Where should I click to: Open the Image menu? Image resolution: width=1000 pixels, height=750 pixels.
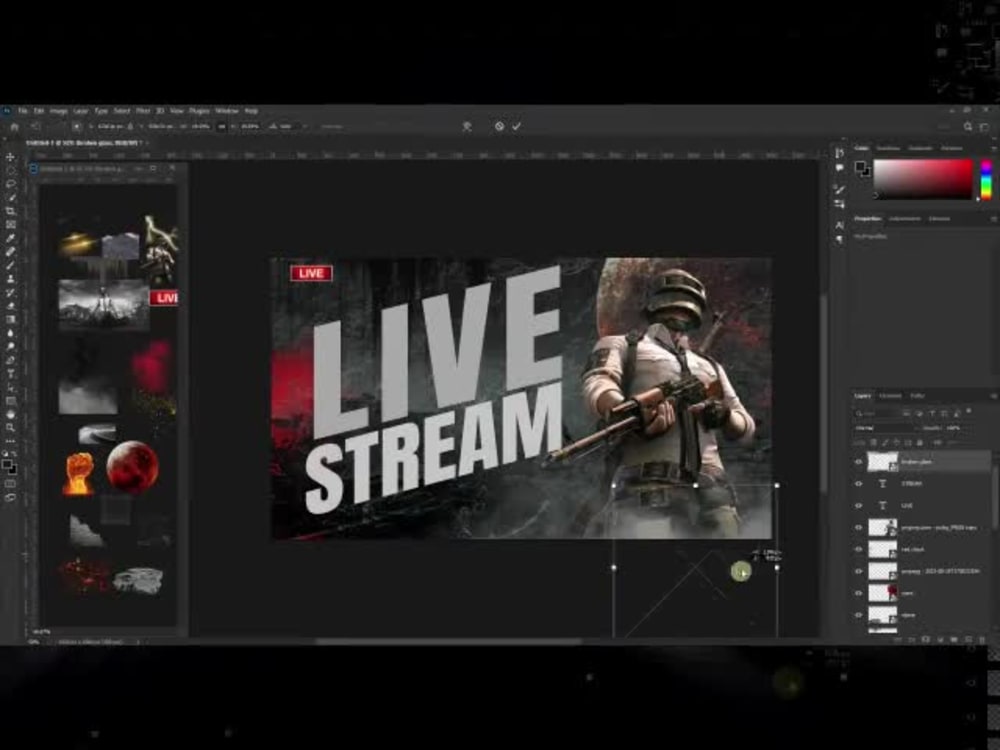(58, 111)
